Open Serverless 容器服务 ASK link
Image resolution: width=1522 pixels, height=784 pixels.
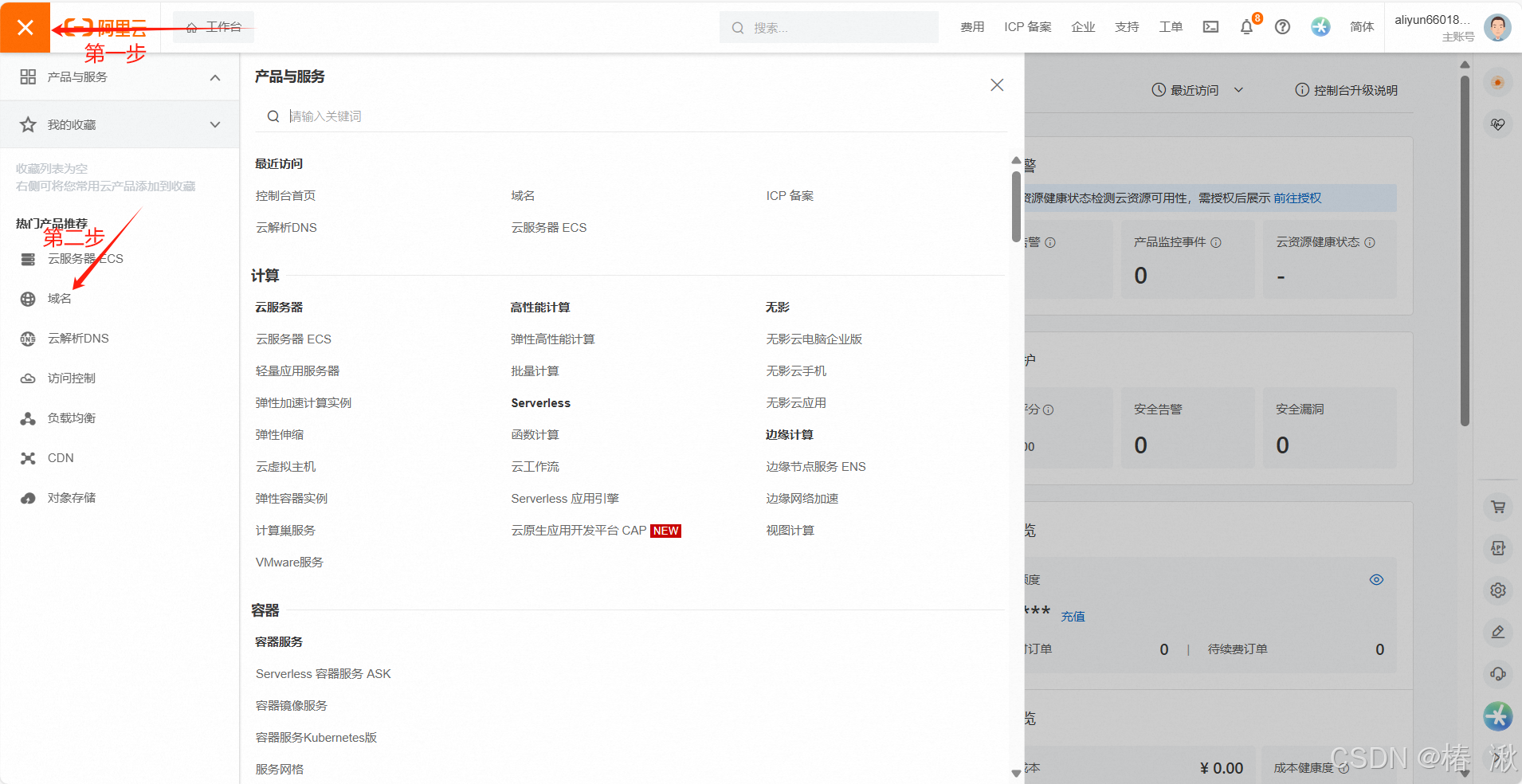(323, 674)
